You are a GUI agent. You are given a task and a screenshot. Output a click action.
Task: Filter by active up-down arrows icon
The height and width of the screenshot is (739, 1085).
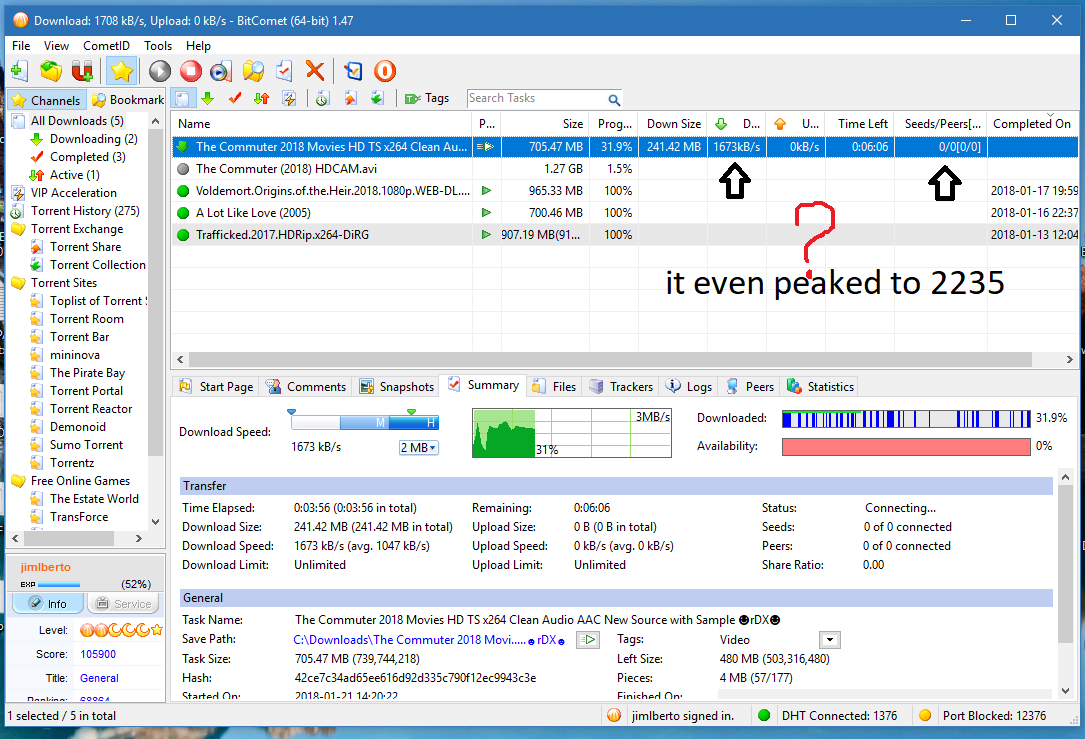(262, 99)
